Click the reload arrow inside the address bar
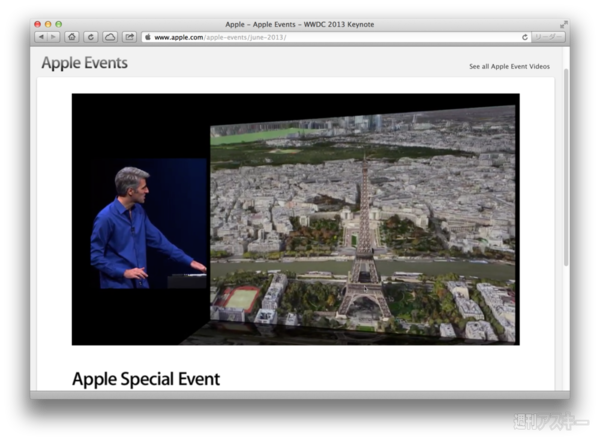This screenshot has width=600, height=441. (x=525, y=37)
